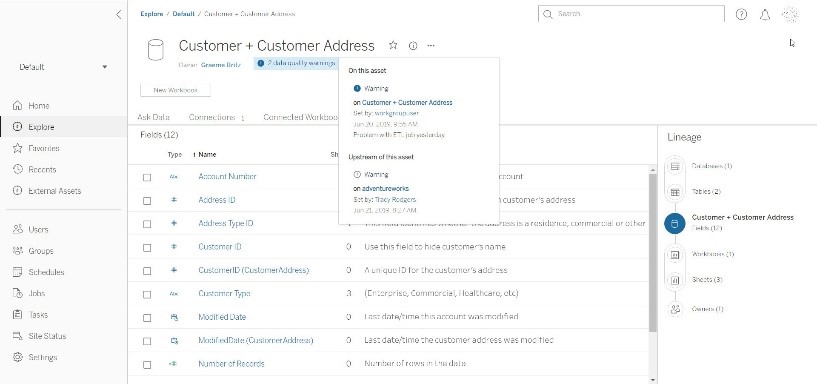Open the Address Type ID field link
This screenshot has height=384, width=817.
226,224
